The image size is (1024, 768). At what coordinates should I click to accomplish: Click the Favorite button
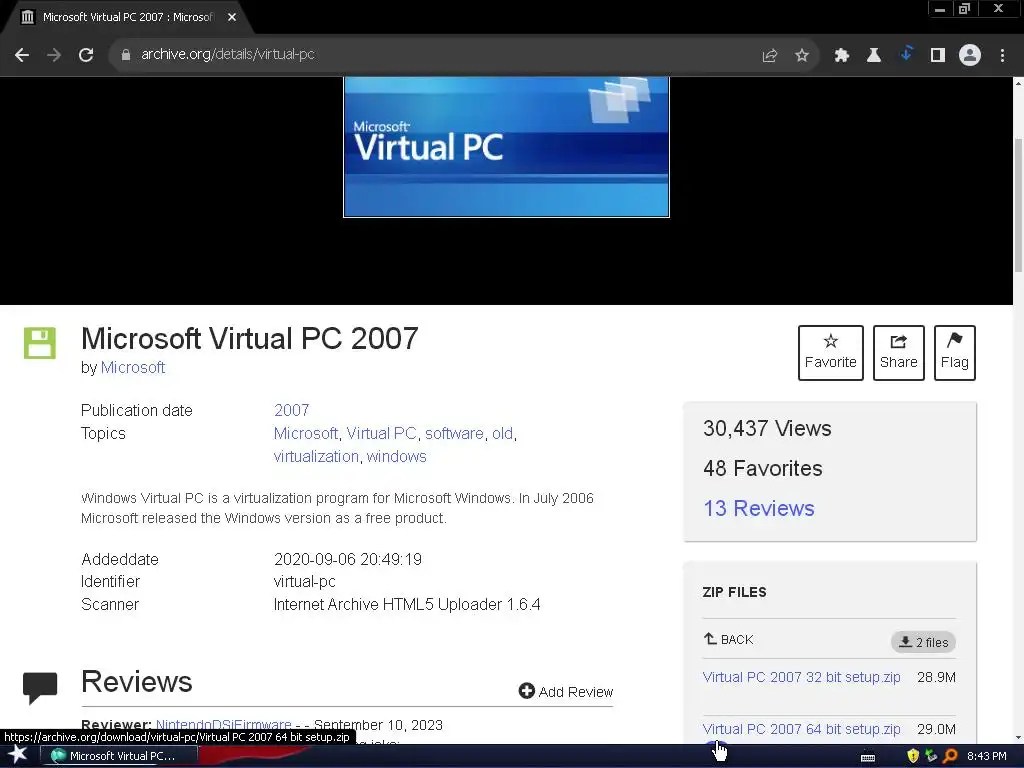[830, 353]
